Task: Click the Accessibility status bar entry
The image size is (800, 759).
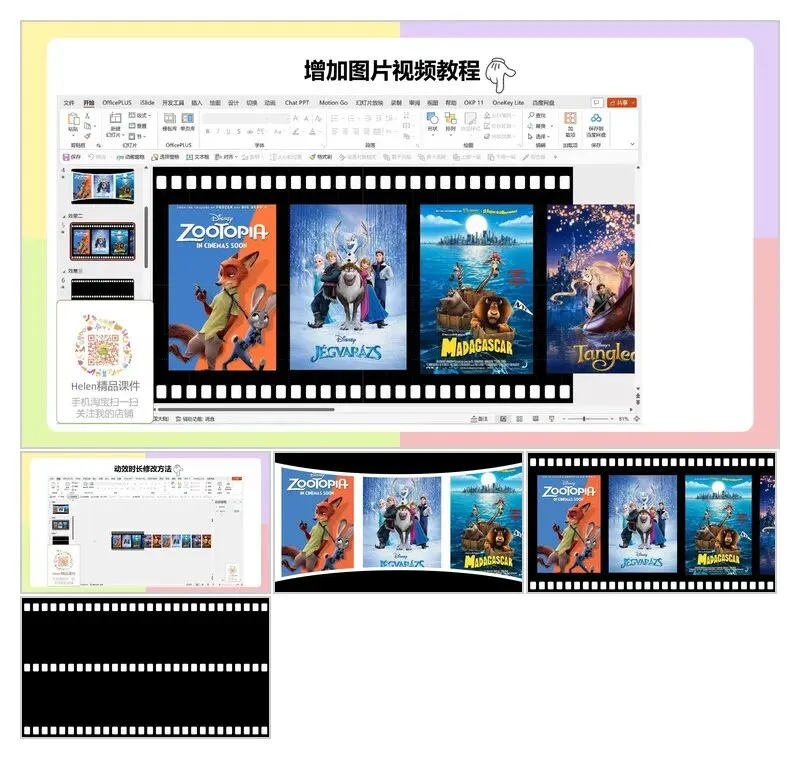Action: tap(195, 419)
